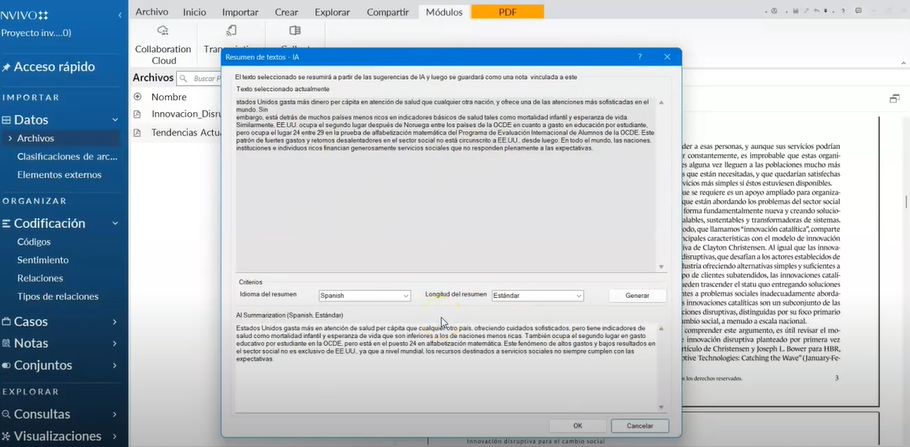
Task: Click the pin icon beside Acceso rápido
Action: [x=6, y=67]
